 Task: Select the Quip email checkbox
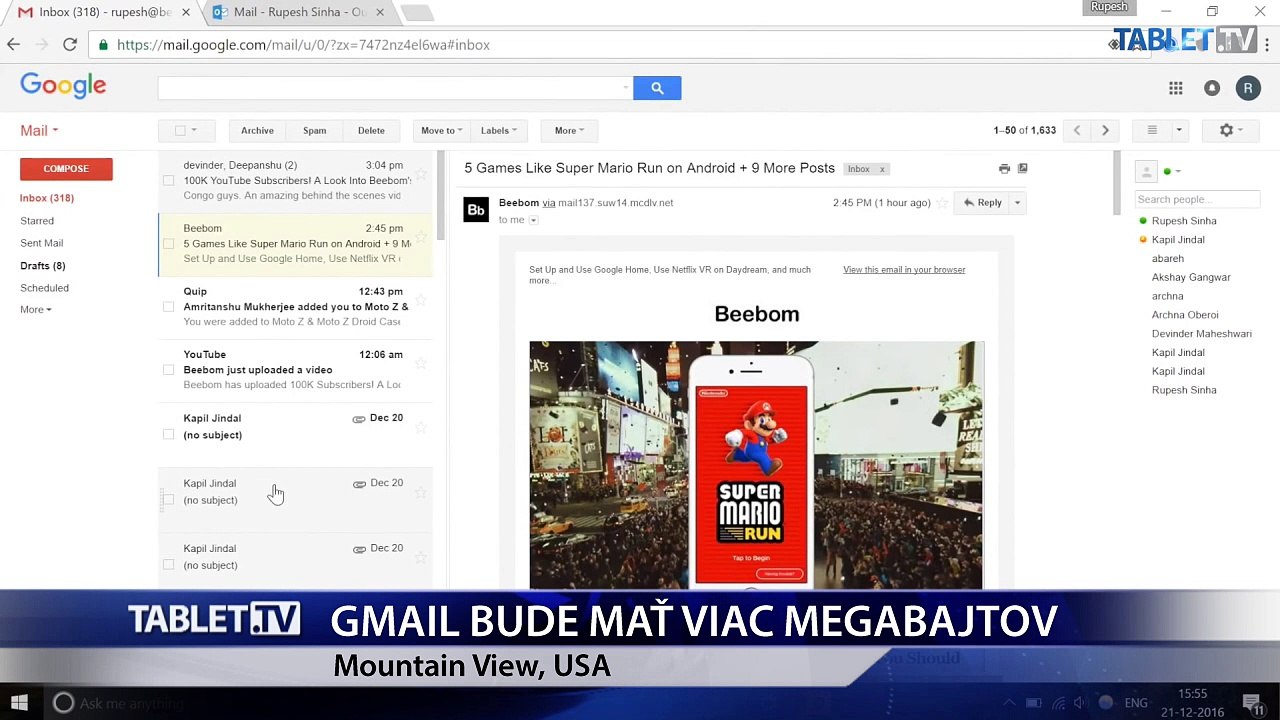pyautogui.click(x=168, y=307)
